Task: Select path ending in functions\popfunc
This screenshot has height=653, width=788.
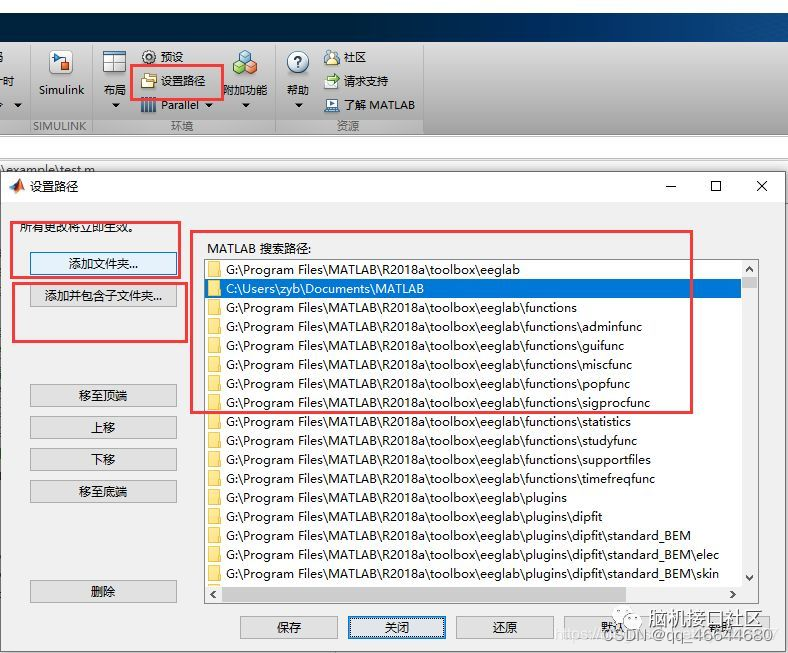Action: click(473, 384)
